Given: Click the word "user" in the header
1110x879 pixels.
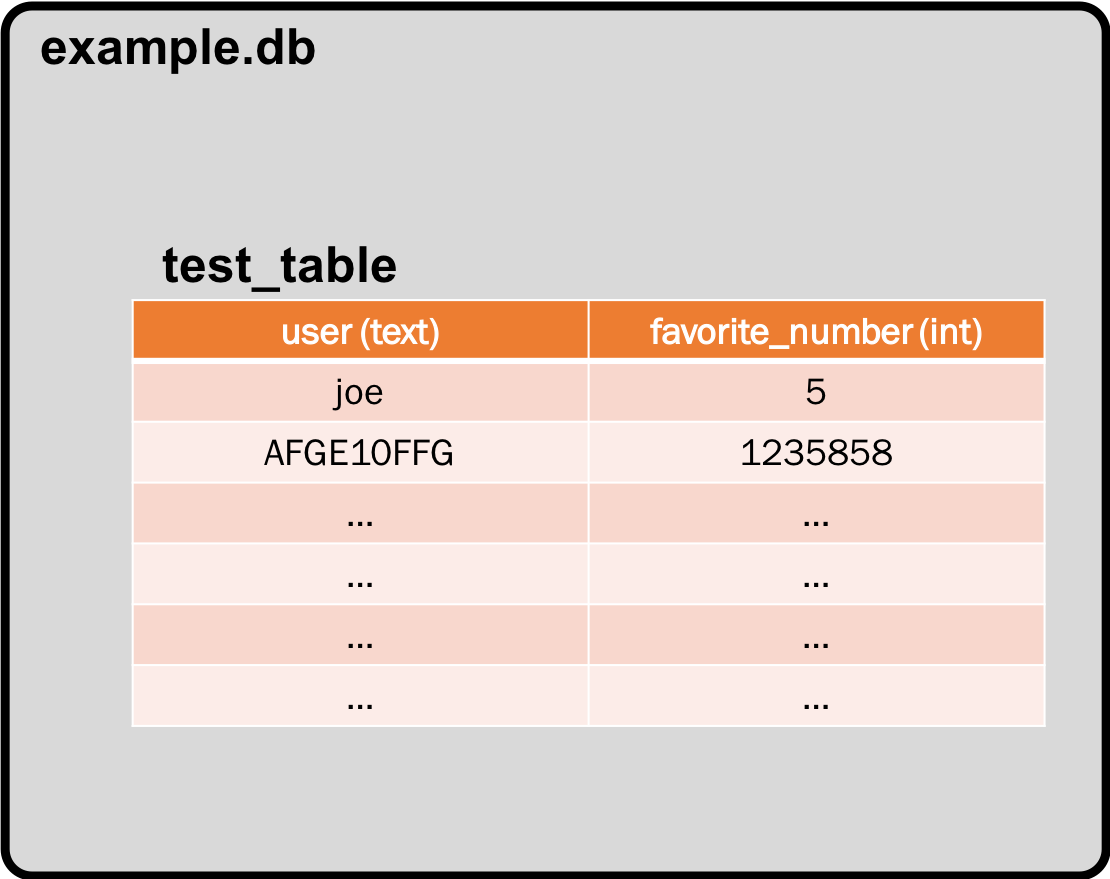Looking at the screenshot, I should (x=316, y=332).
